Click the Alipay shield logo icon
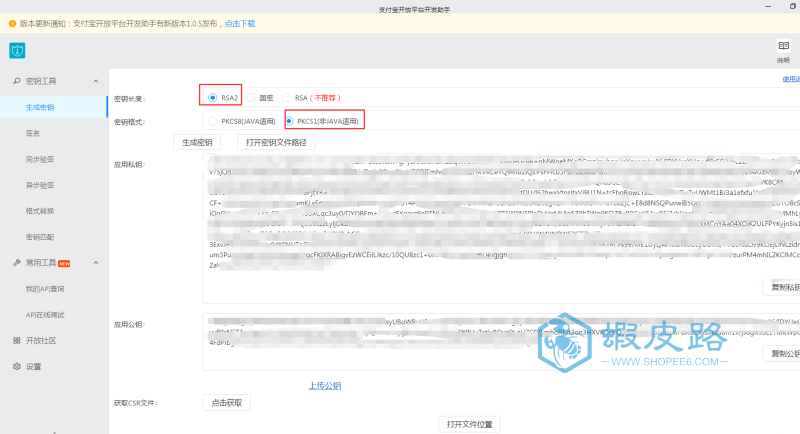Screen dimensions: 800x434 click(17, 50)
